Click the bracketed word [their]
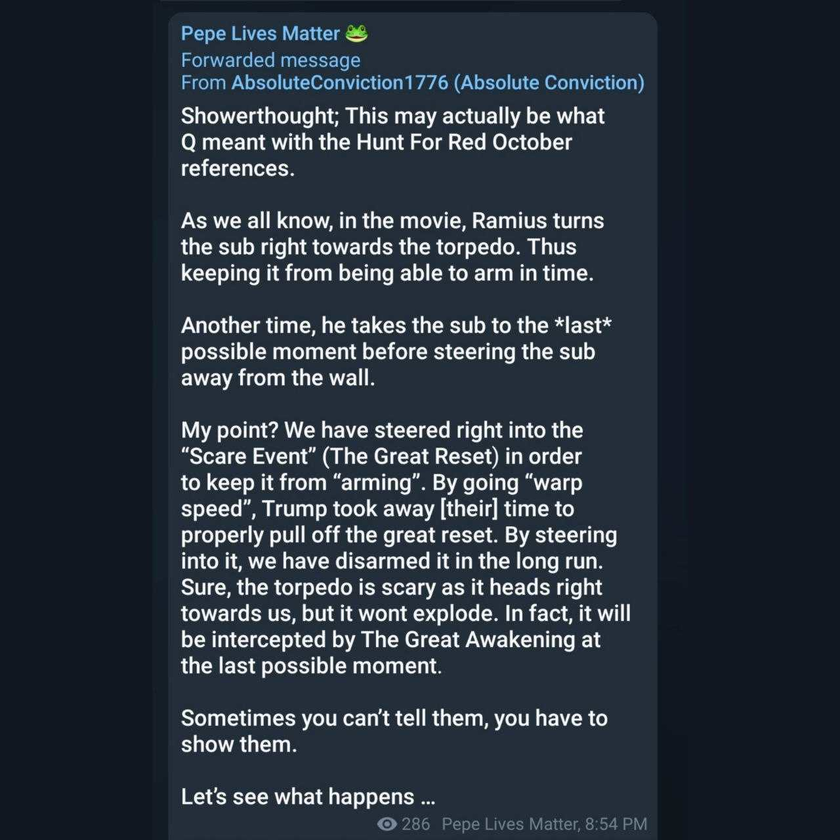Image resolution: width=840 pixels, height=840 pixels. click(x=469, y=509)
